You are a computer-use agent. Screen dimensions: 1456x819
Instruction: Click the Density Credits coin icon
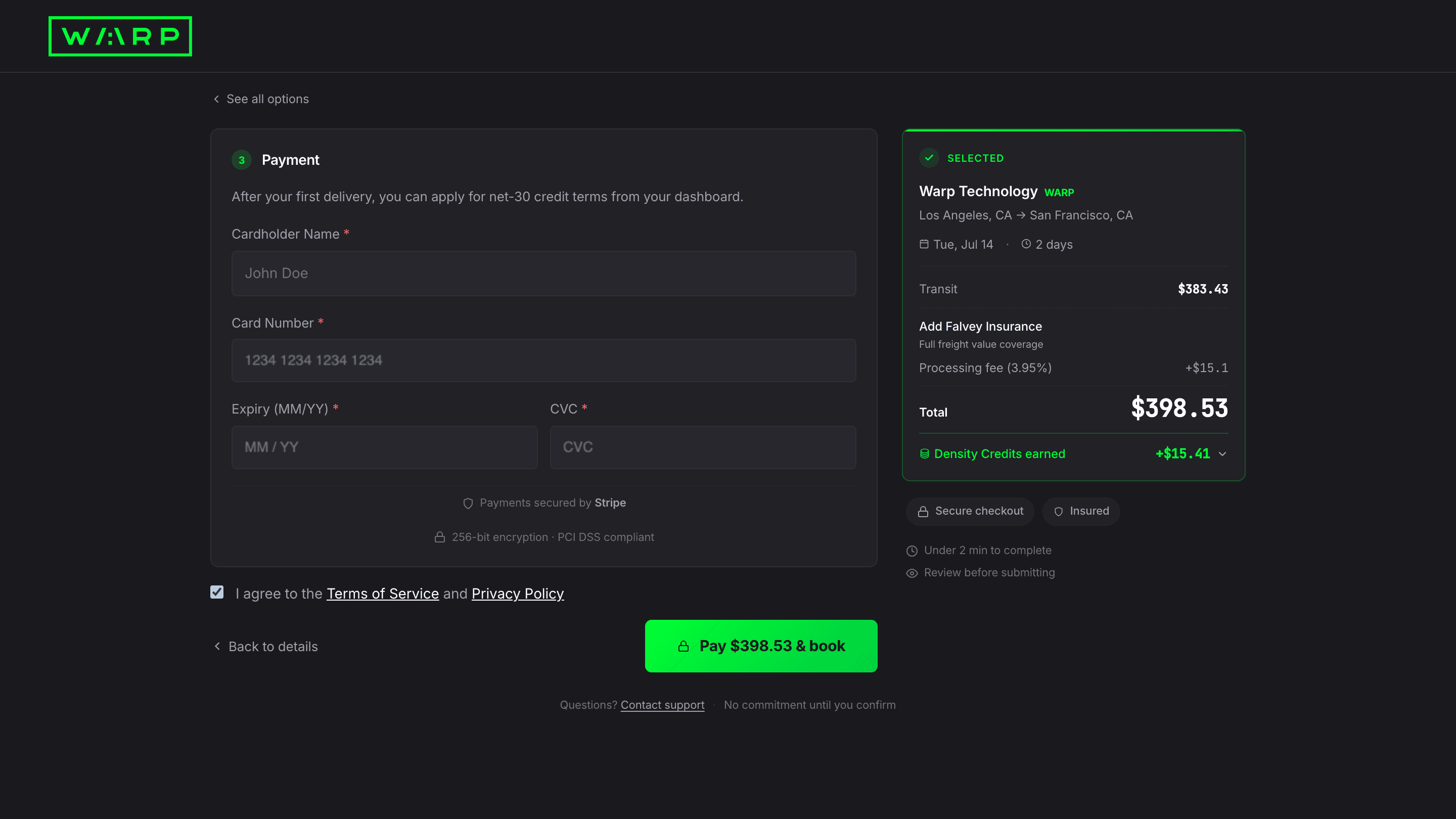(925, 454)
